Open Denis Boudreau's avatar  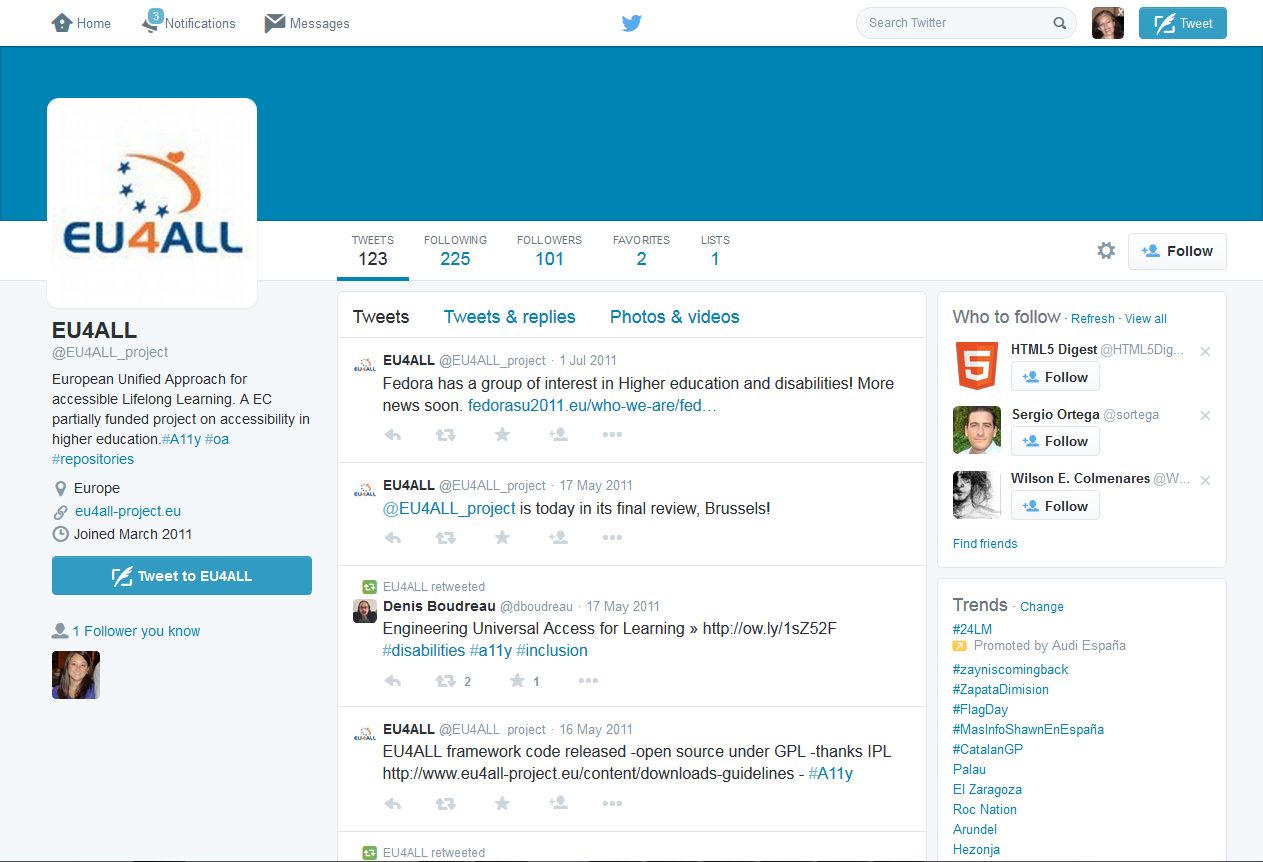pyautogui.click(x=365, y=610)
